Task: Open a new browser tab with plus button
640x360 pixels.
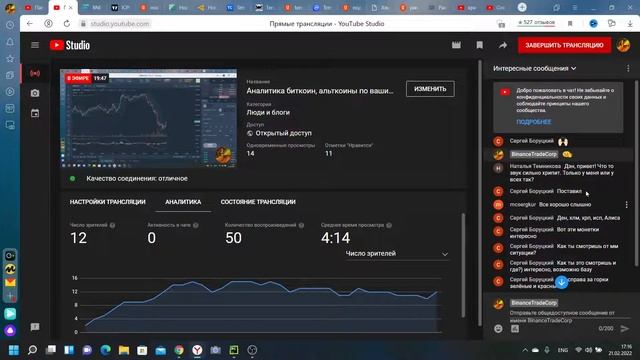Action: [522, 7]
